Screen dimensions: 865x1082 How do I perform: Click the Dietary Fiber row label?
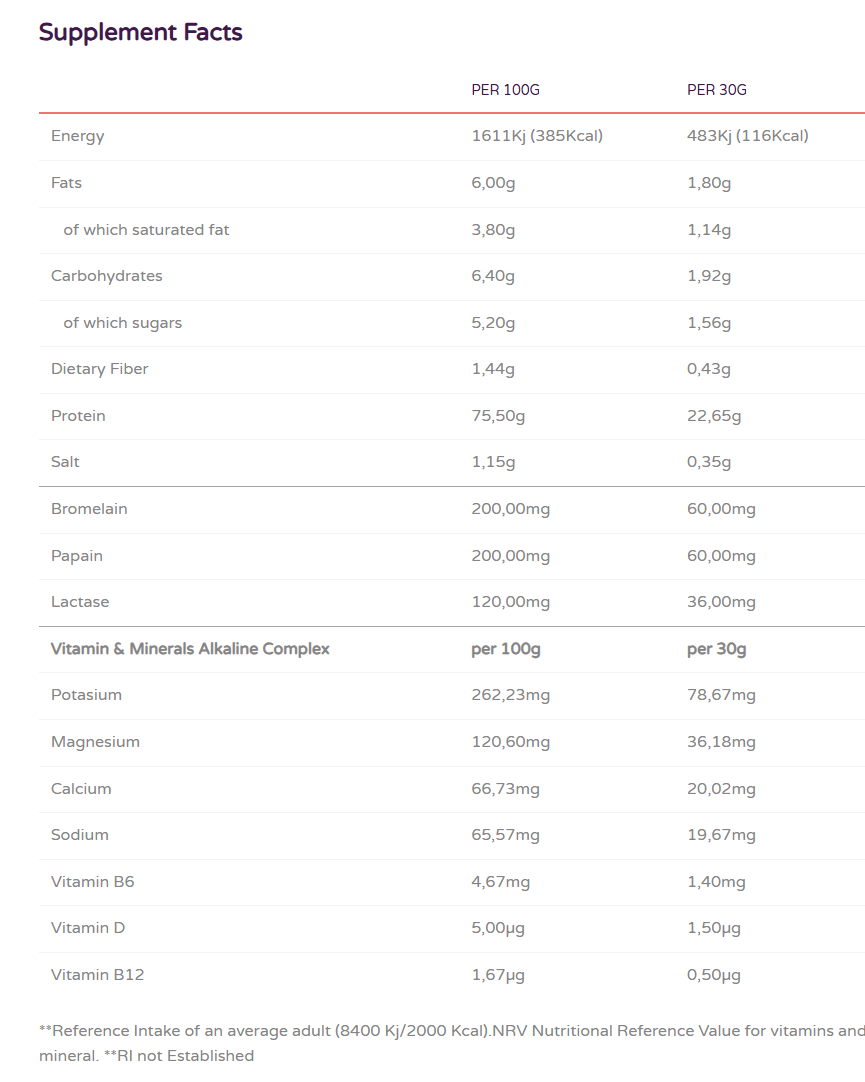point(100,369)
